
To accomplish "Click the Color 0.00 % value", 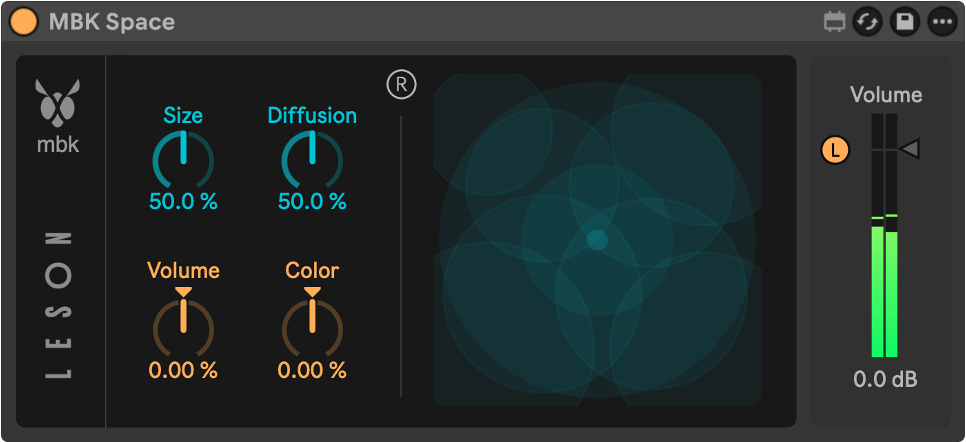I will coord(312,370).
